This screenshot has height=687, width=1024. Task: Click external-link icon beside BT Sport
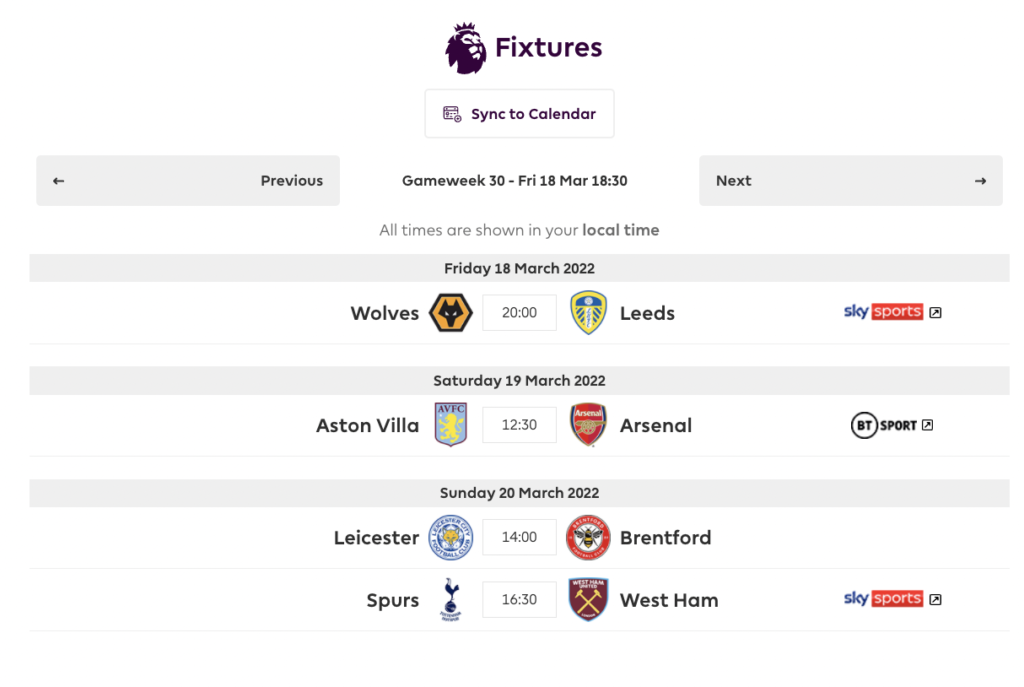[929, 424]
